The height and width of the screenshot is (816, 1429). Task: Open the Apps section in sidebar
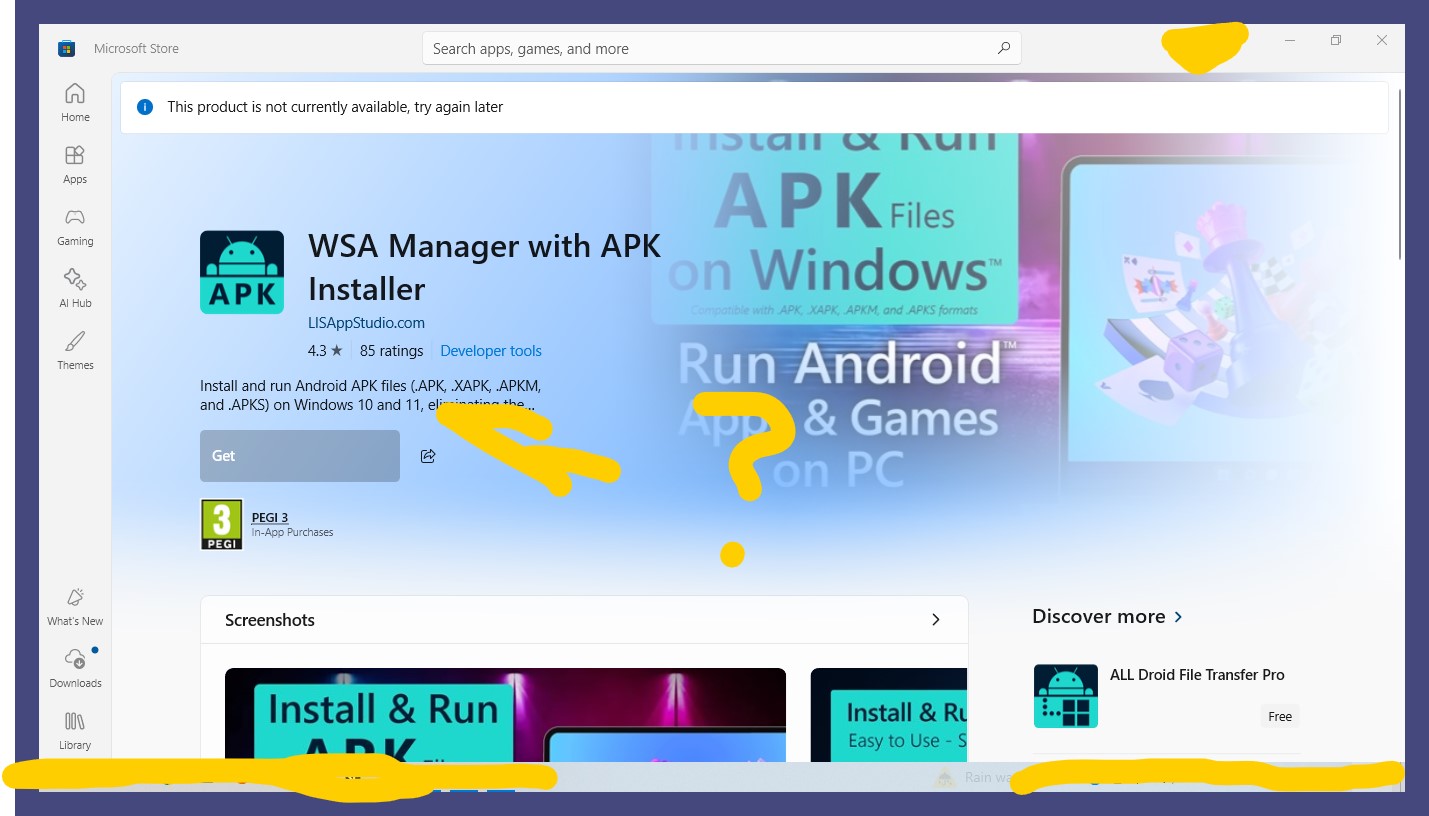pyautogui.click(x=75, y=165)
